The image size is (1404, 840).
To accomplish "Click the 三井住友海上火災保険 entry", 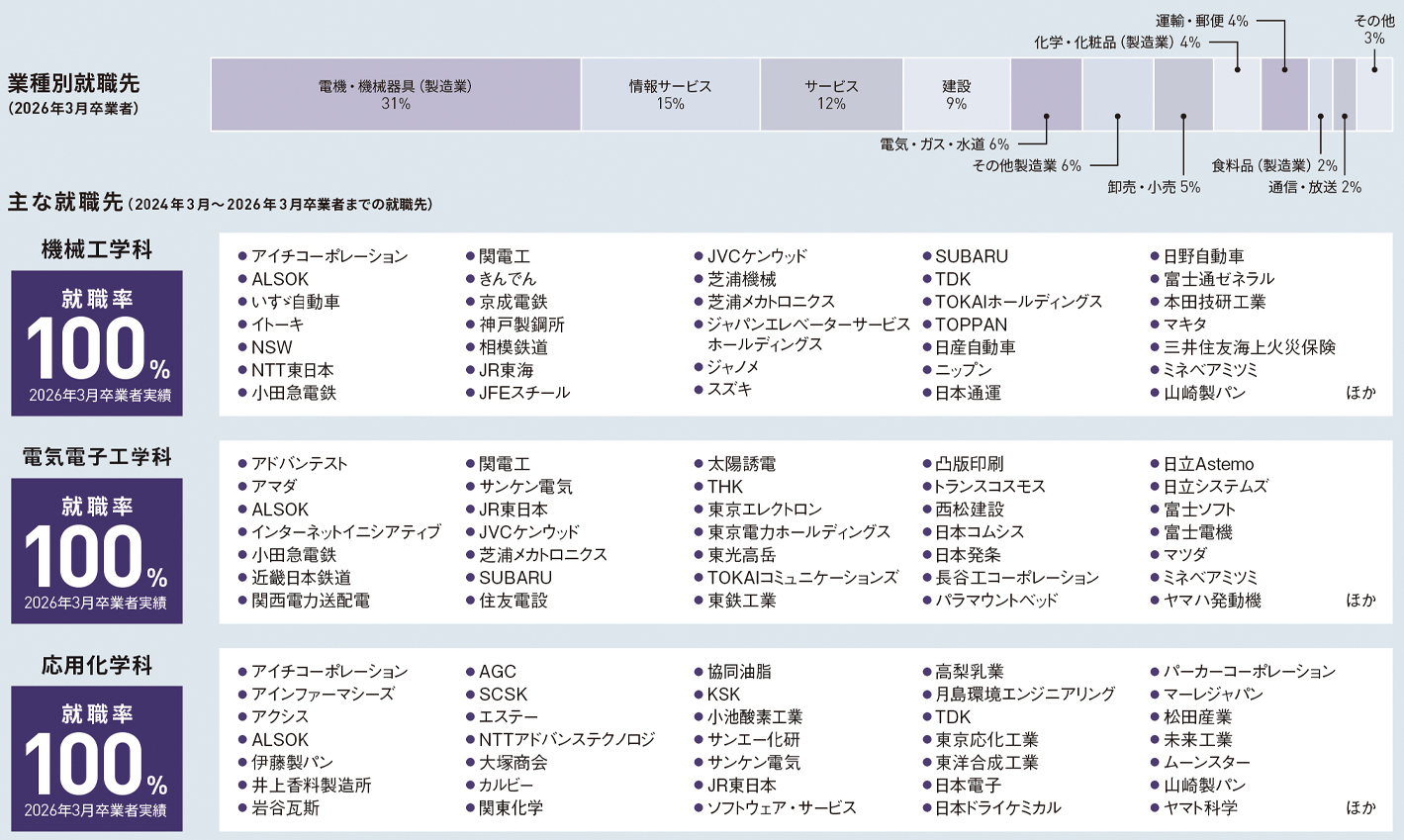I will click(x=1250, y=347).
